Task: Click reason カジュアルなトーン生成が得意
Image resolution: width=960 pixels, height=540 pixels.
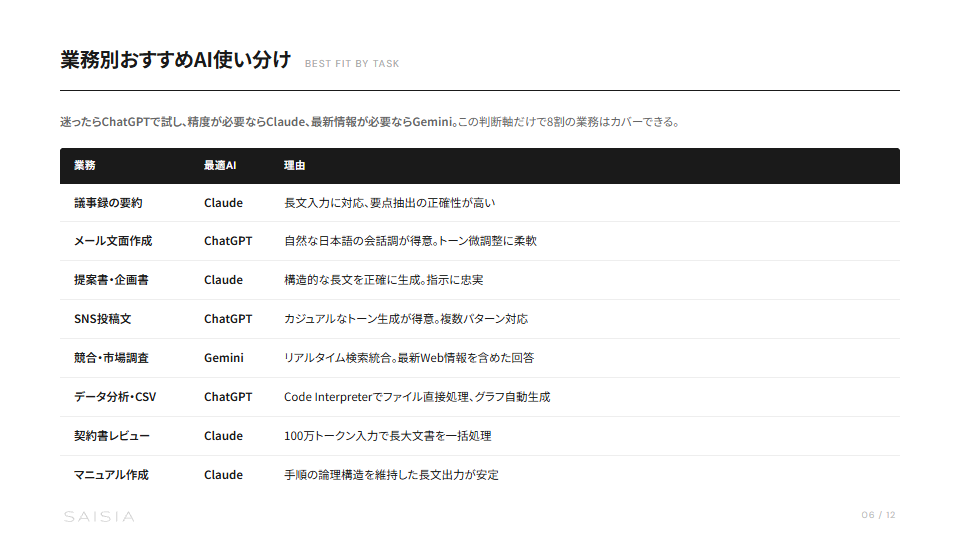Action: click(x=406, y=319)
